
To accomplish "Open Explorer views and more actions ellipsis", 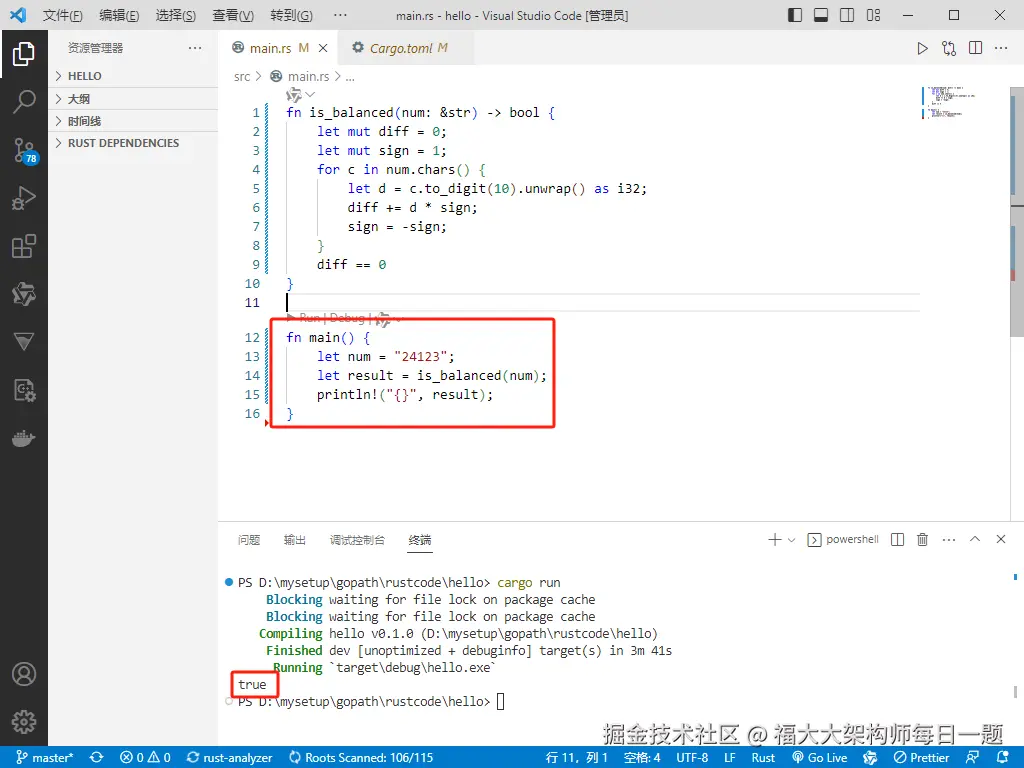I will pos(195,48).
